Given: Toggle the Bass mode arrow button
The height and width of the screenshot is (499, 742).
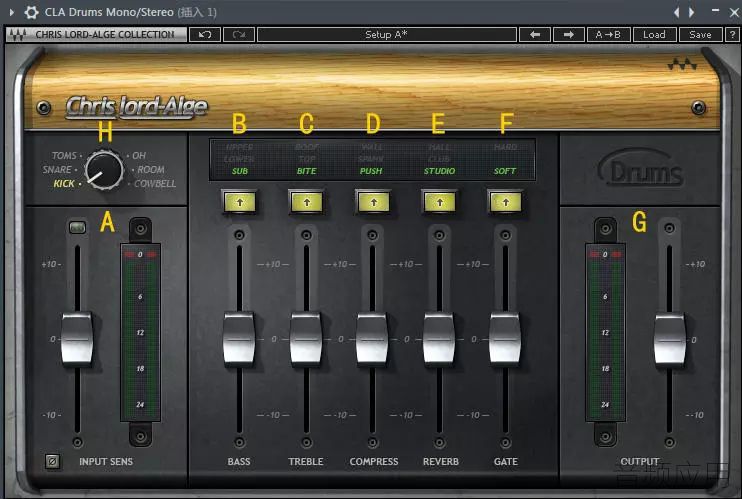Looking at the screenshot, I should 239,203.
